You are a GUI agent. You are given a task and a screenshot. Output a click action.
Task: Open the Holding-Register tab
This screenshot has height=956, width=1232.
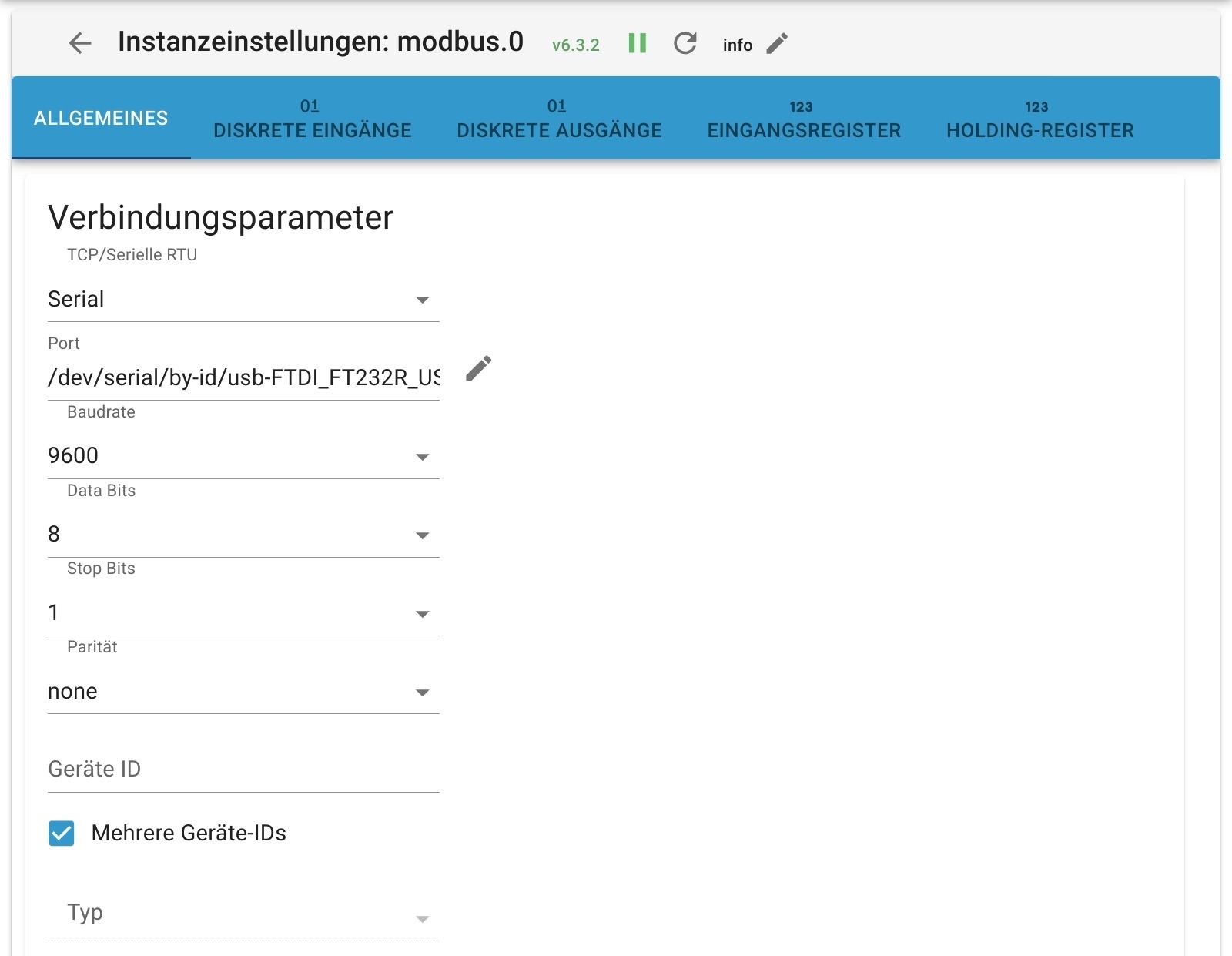click(x=1039, y=118)
